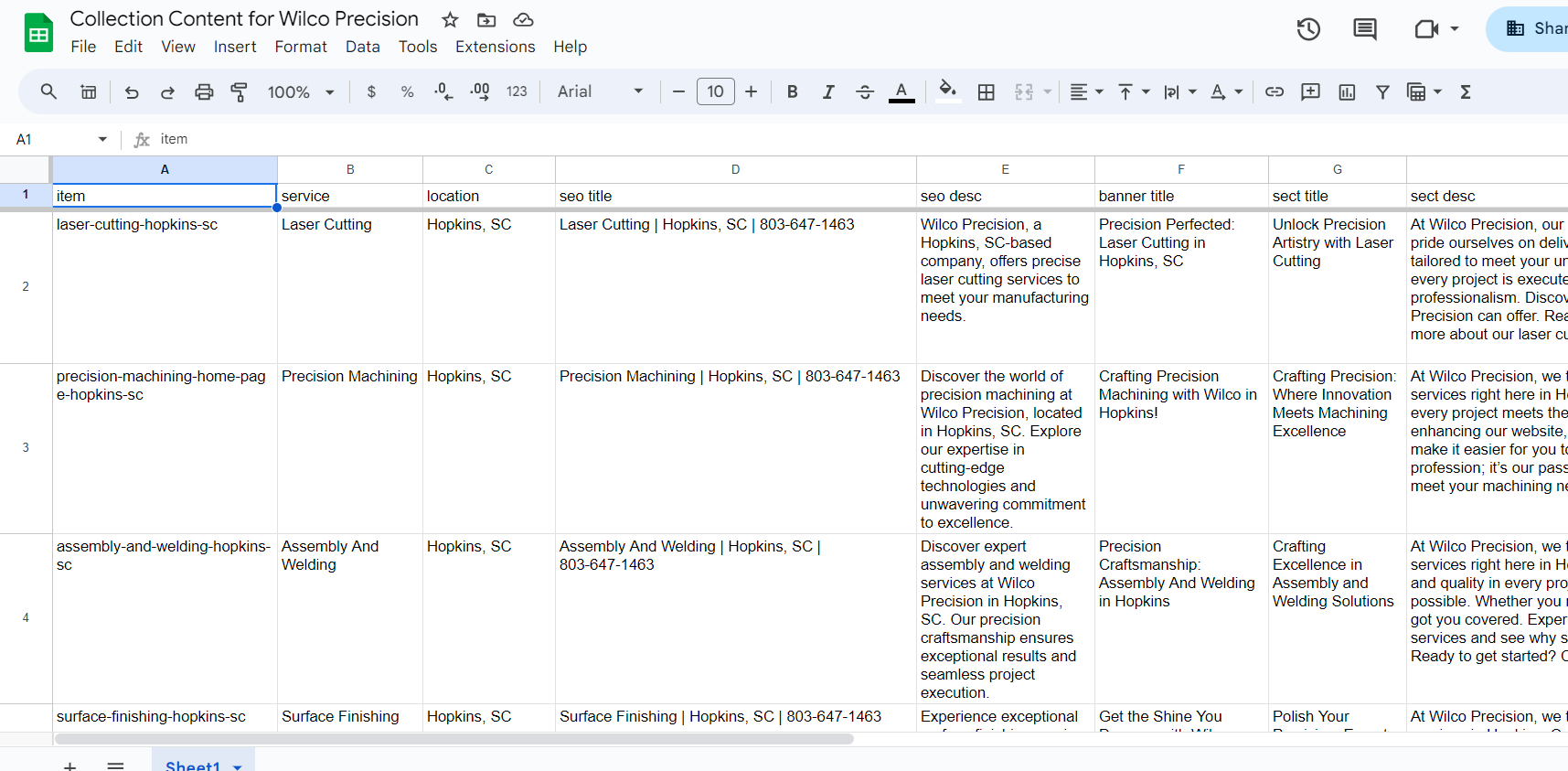1568x771 pixels.
Task: Click the Redo arrow icon
Action: (x=167, y=91)
